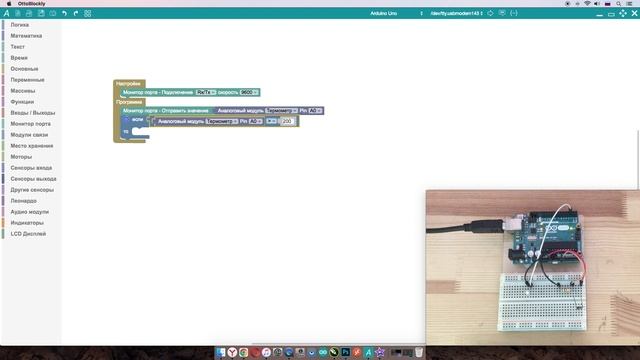Open the Rx/Tx dropdown in serial connect block
The image size is (640, 360).
(205, 93)
